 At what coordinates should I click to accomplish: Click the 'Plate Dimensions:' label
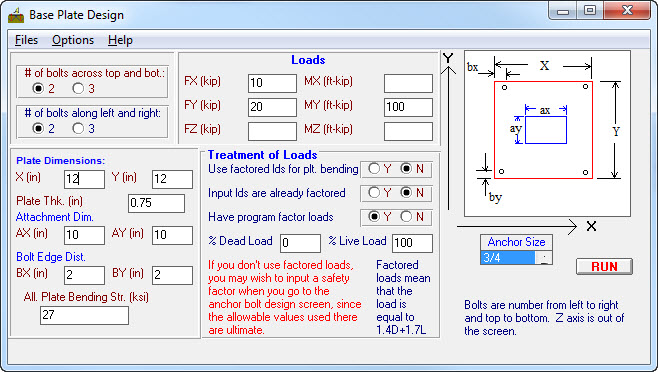[x=60, y=161]
